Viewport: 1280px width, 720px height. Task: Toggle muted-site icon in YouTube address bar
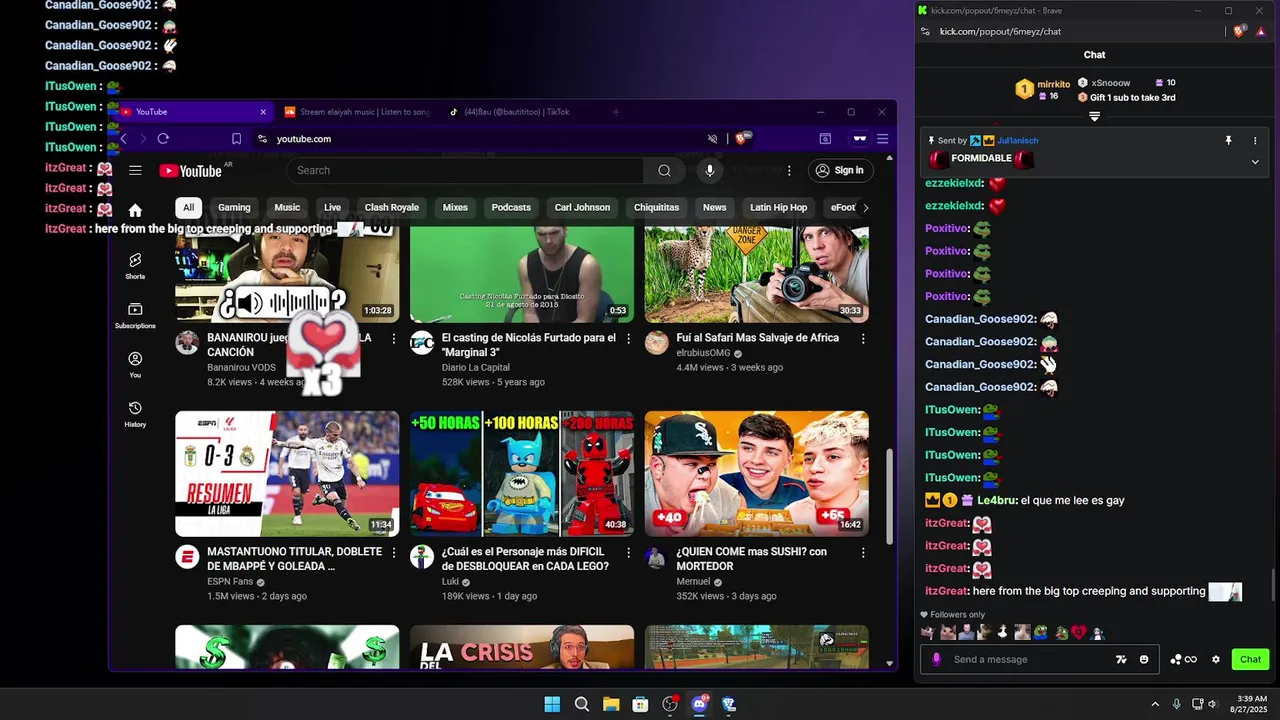click(713, 139)
